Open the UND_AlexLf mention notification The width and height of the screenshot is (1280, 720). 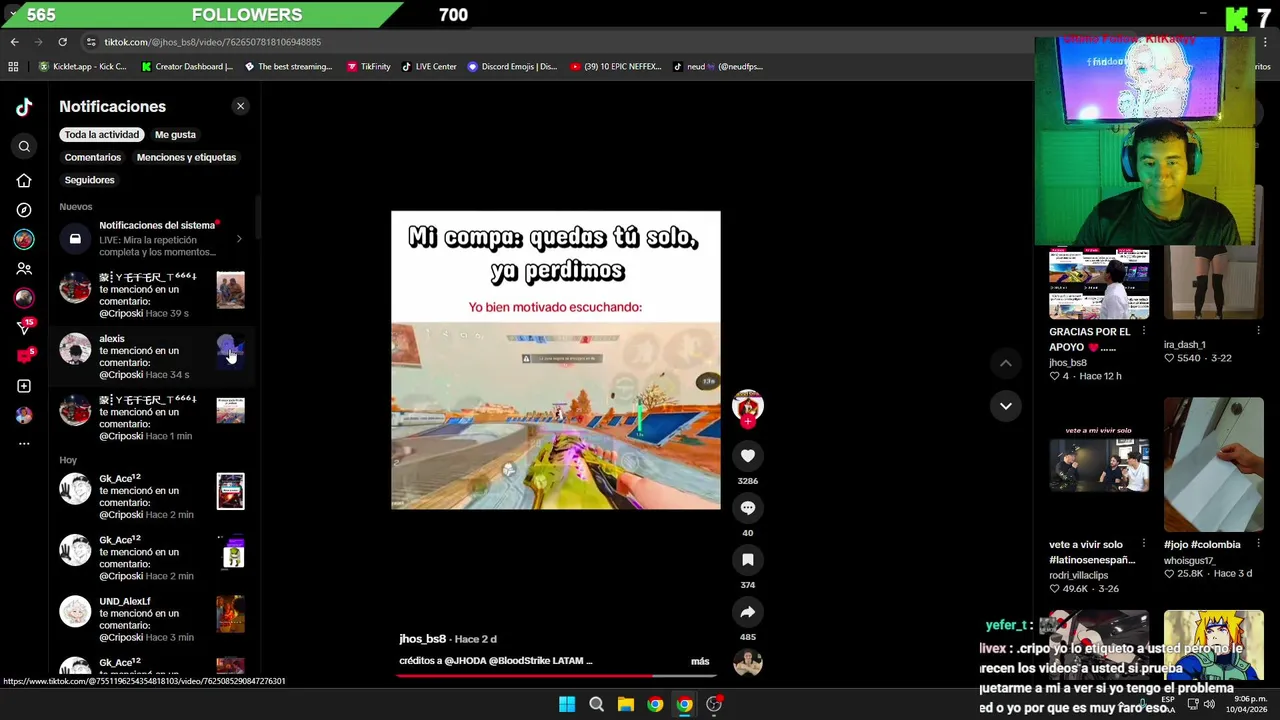152,619
